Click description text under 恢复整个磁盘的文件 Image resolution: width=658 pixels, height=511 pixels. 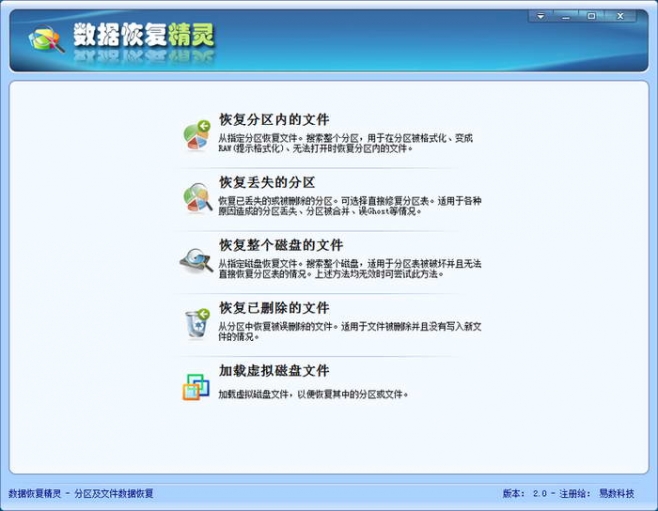345,268
